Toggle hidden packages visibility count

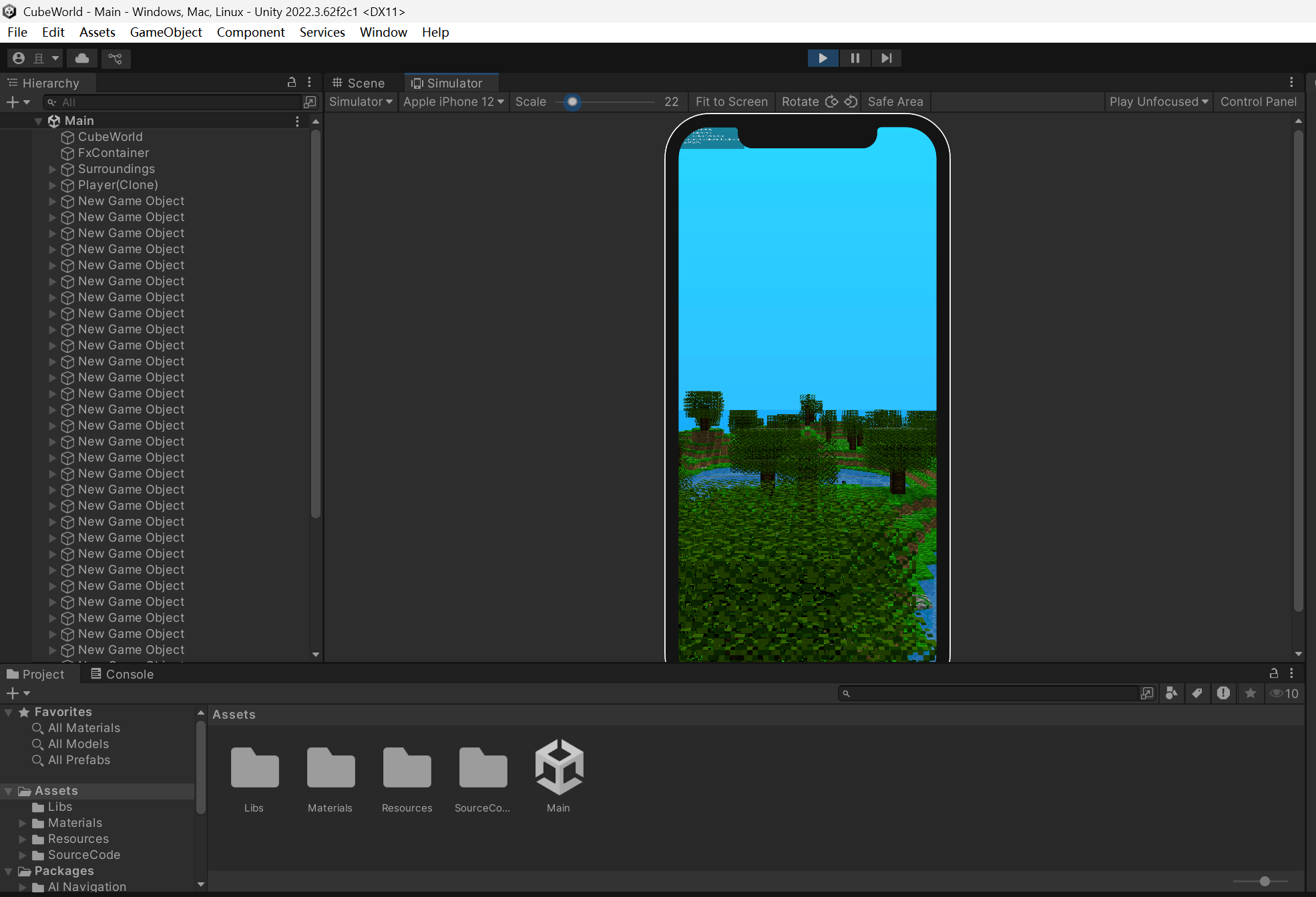1284,693
